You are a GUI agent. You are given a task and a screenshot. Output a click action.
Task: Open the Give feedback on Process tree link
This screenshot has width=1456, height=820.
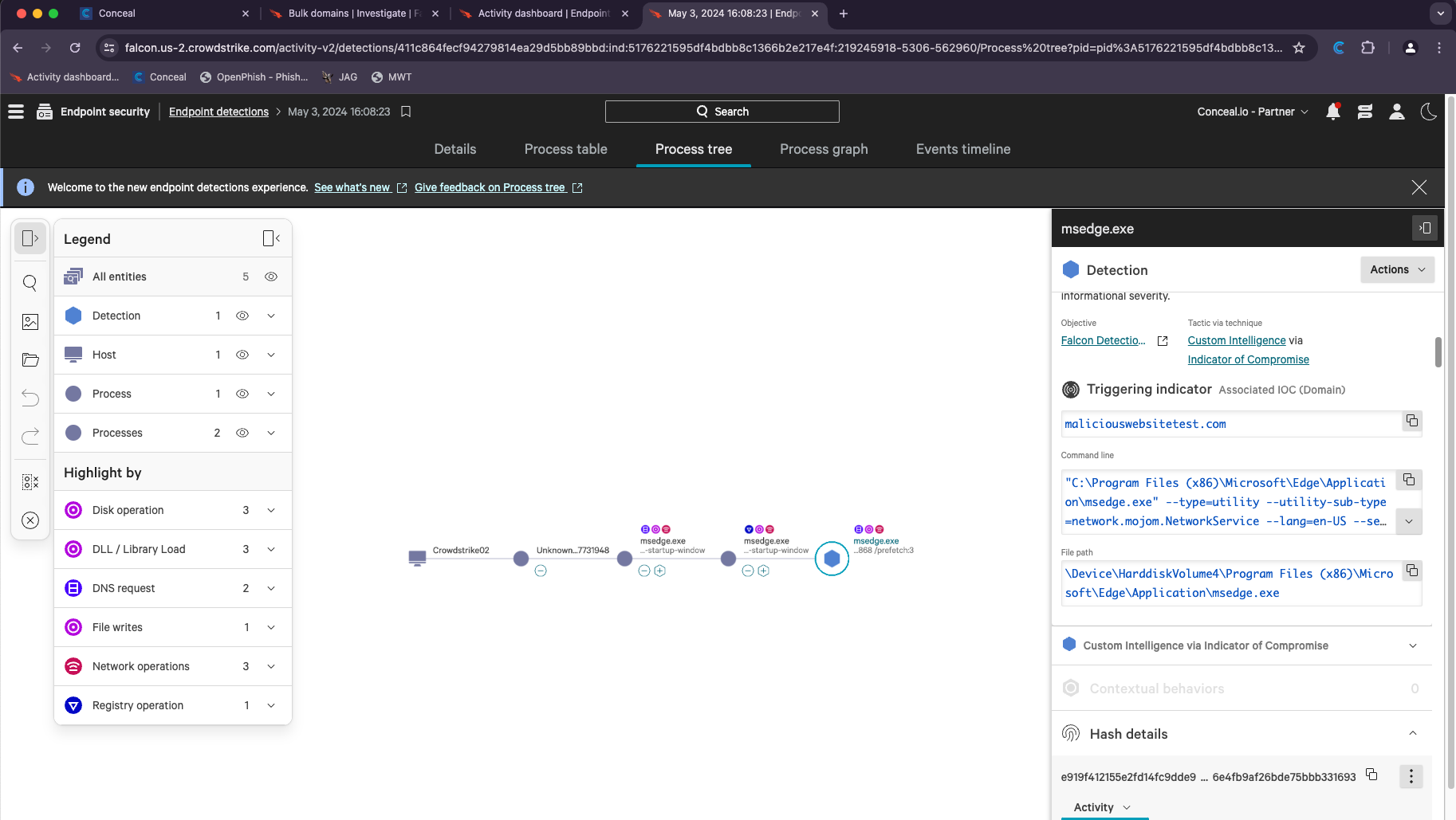click(x=491, y=187)
